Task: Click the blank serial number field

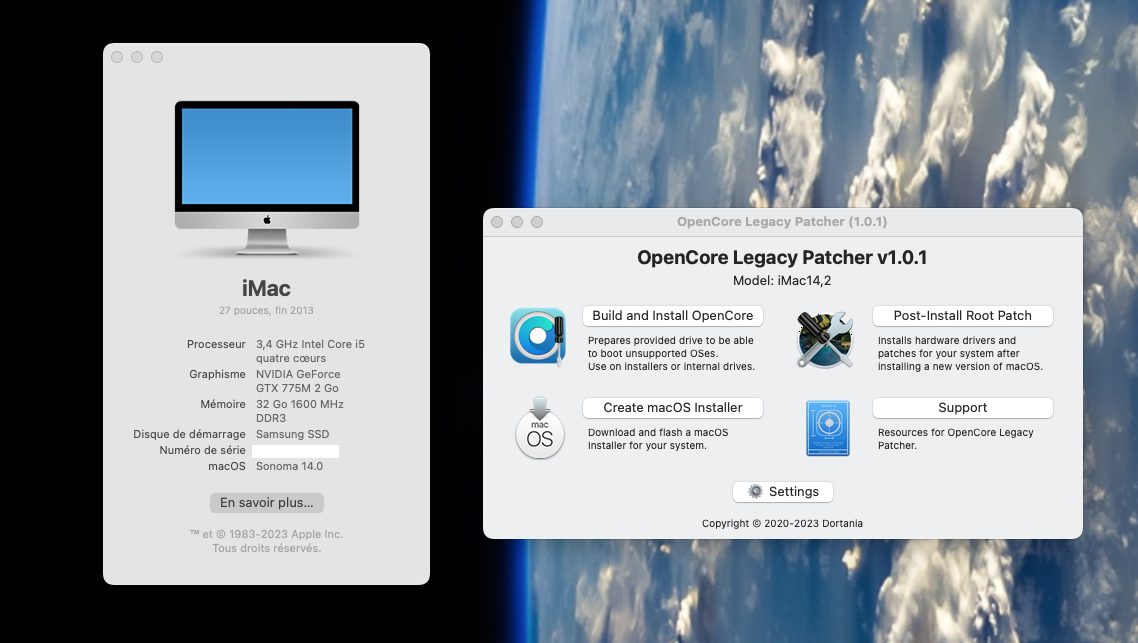Action: tap(295, 451)
